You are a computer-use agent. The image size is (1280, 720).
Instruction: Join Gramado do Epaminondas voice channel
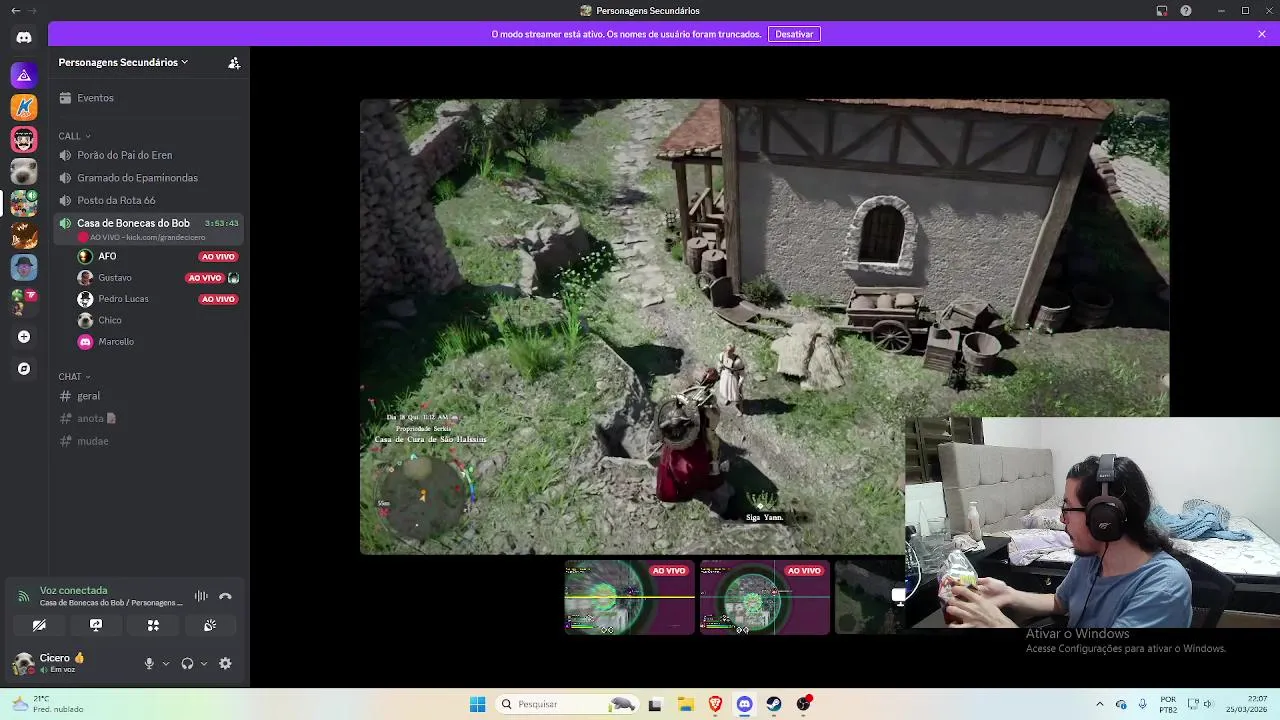[149, 178]
